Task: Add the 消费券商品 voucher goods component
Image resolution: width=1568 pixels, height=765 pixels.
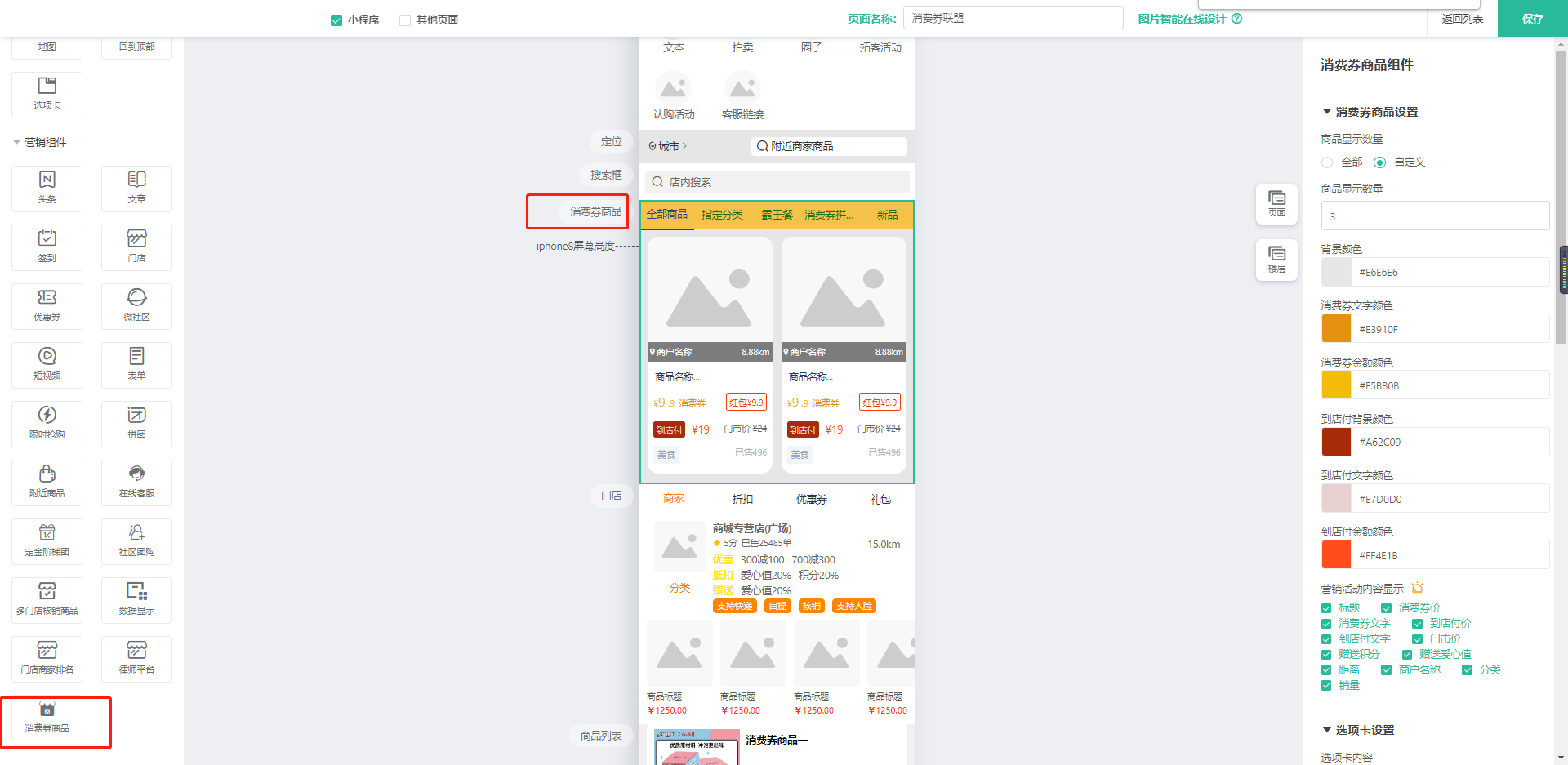Action: pyautogui.click(x=47, y=718)
